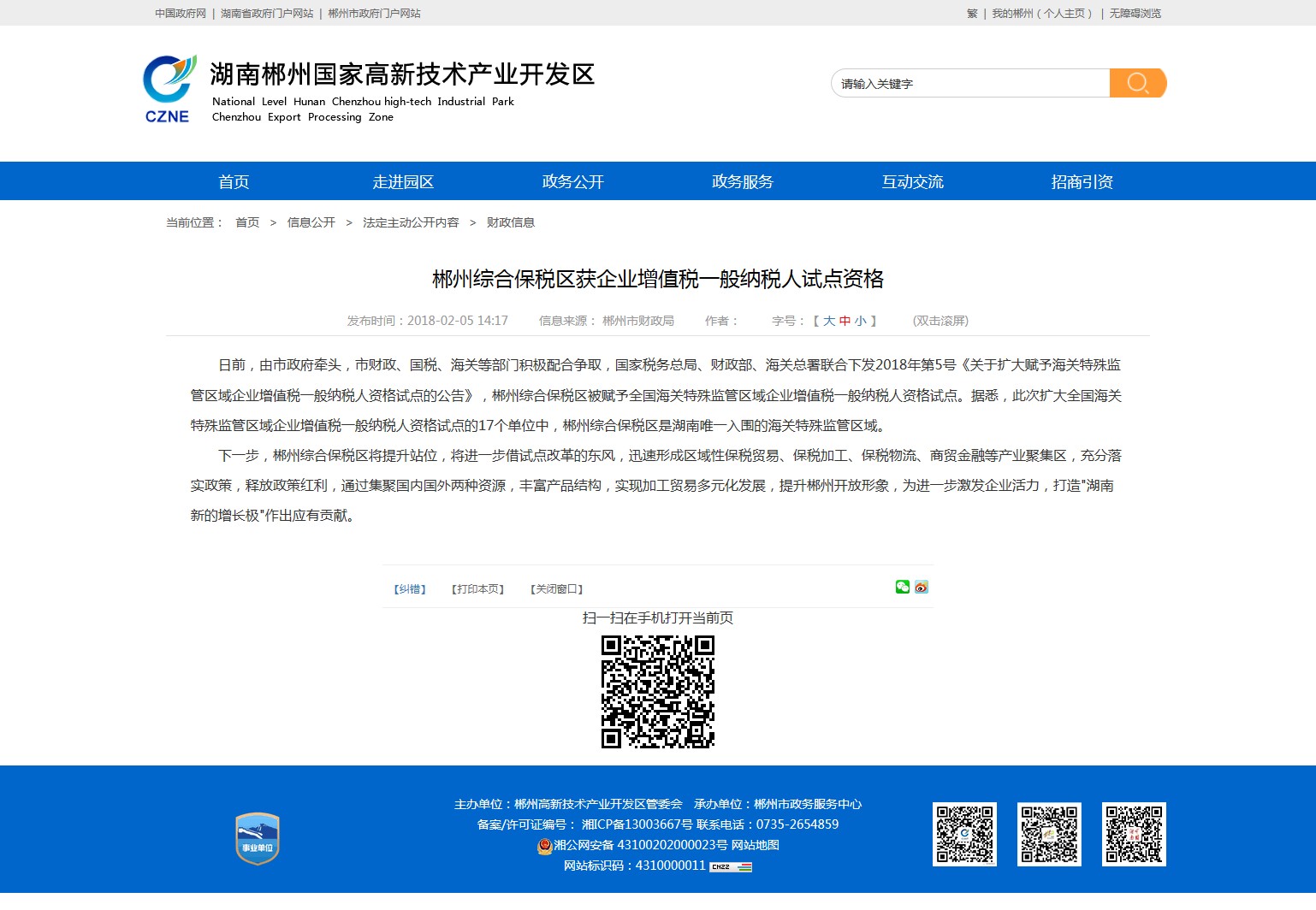Open the 首页 navigation tab
1316x910 pixels.
click(x=234, y=181)
